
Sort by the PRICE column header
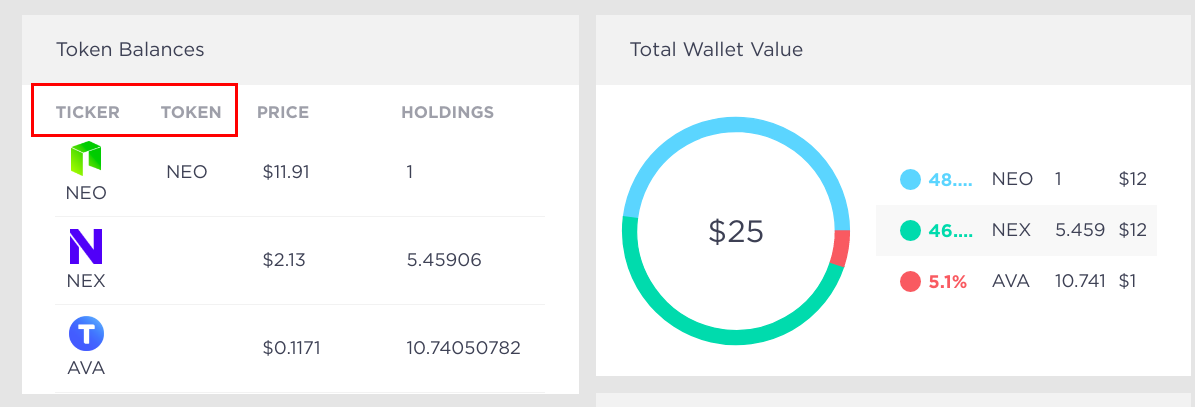[283, 113]
